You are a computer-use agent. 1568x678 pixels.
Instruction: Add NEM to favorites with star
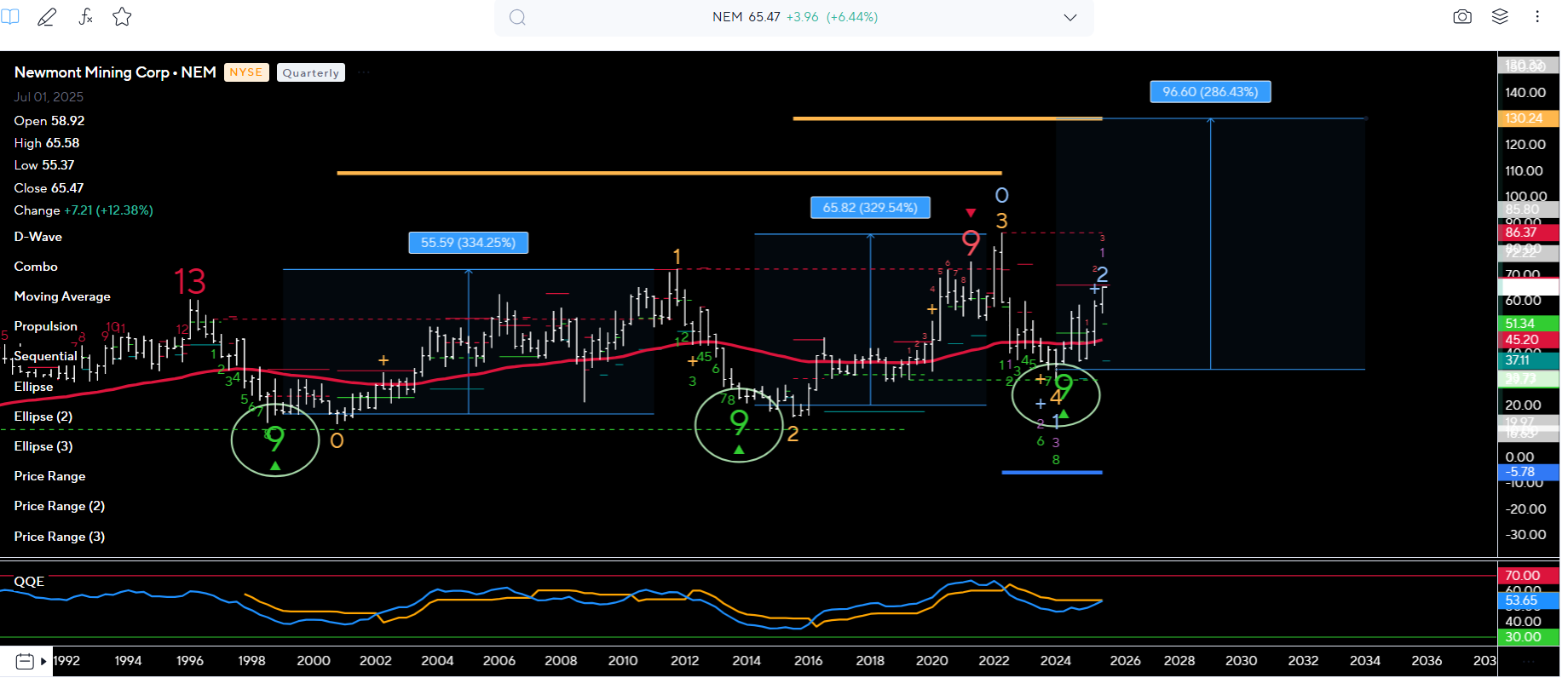pos(122,17)
